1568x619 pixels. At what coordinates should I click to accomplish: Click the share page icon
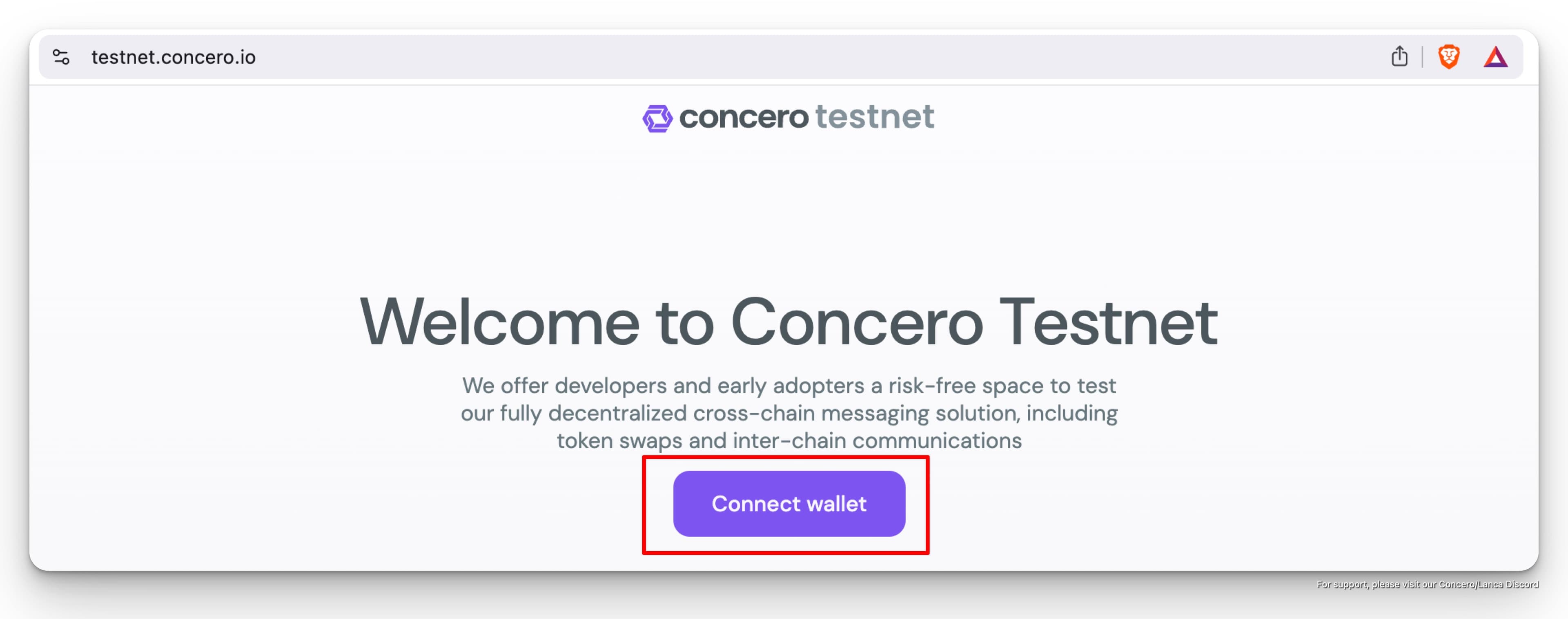[1399, 57]
